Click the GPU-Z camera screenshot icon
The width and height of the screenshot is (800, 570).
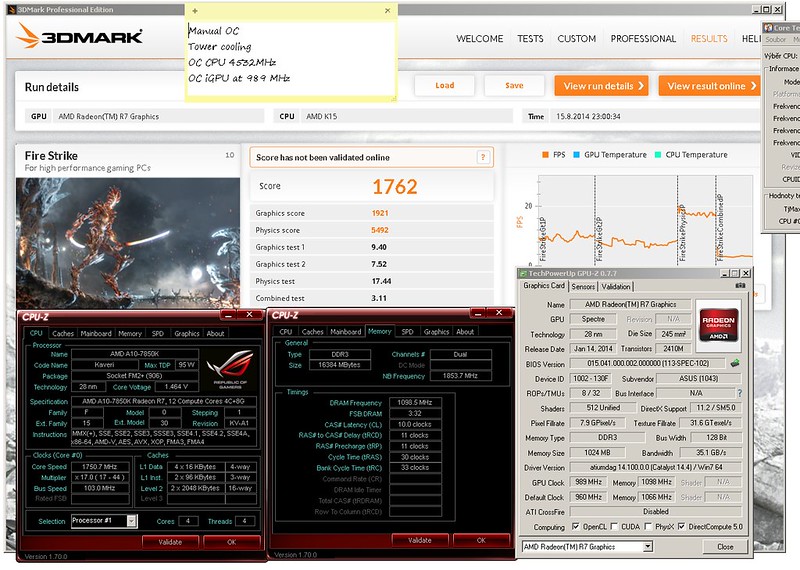(740, 286)
